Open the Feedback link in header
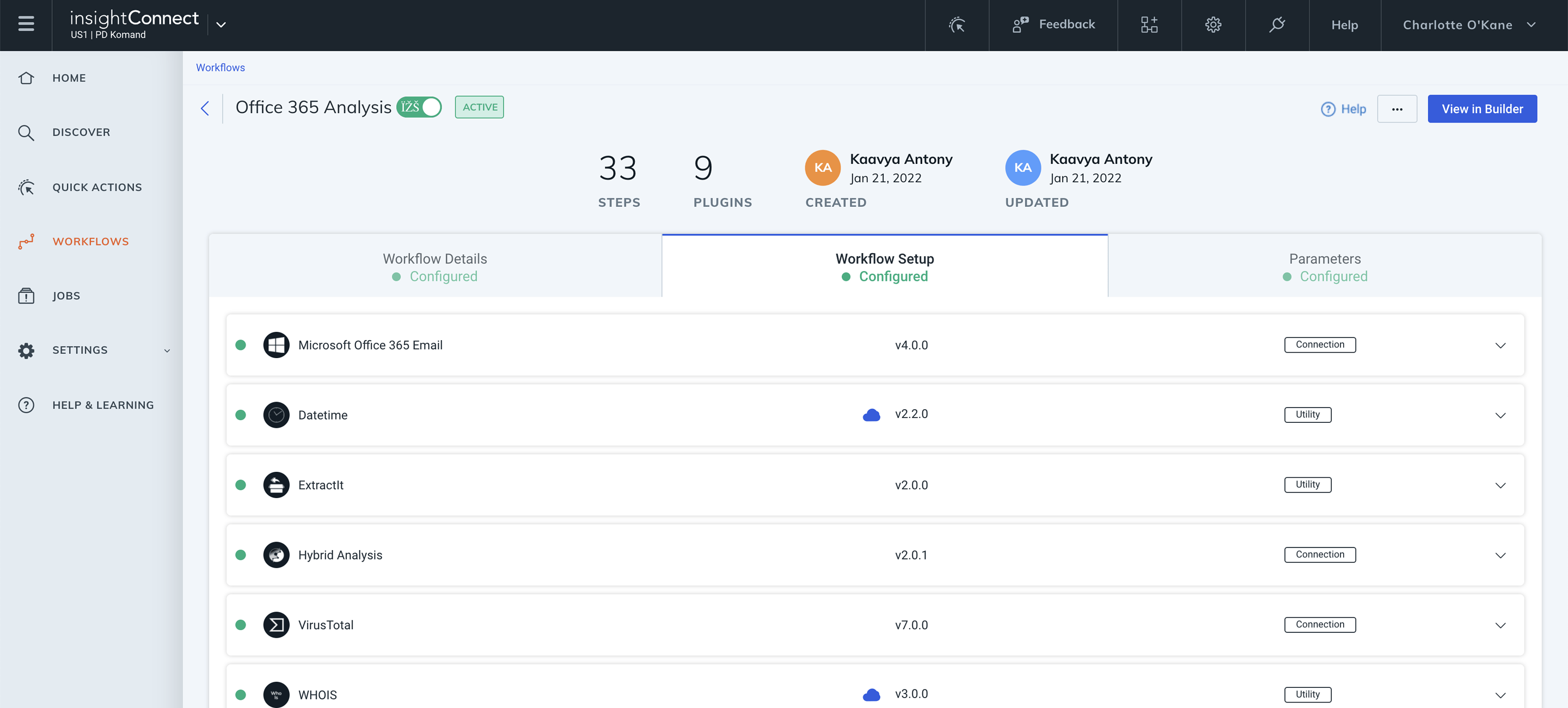Image resolution: width=1568 pixels, height=708 pixels. click(1053, 24)
